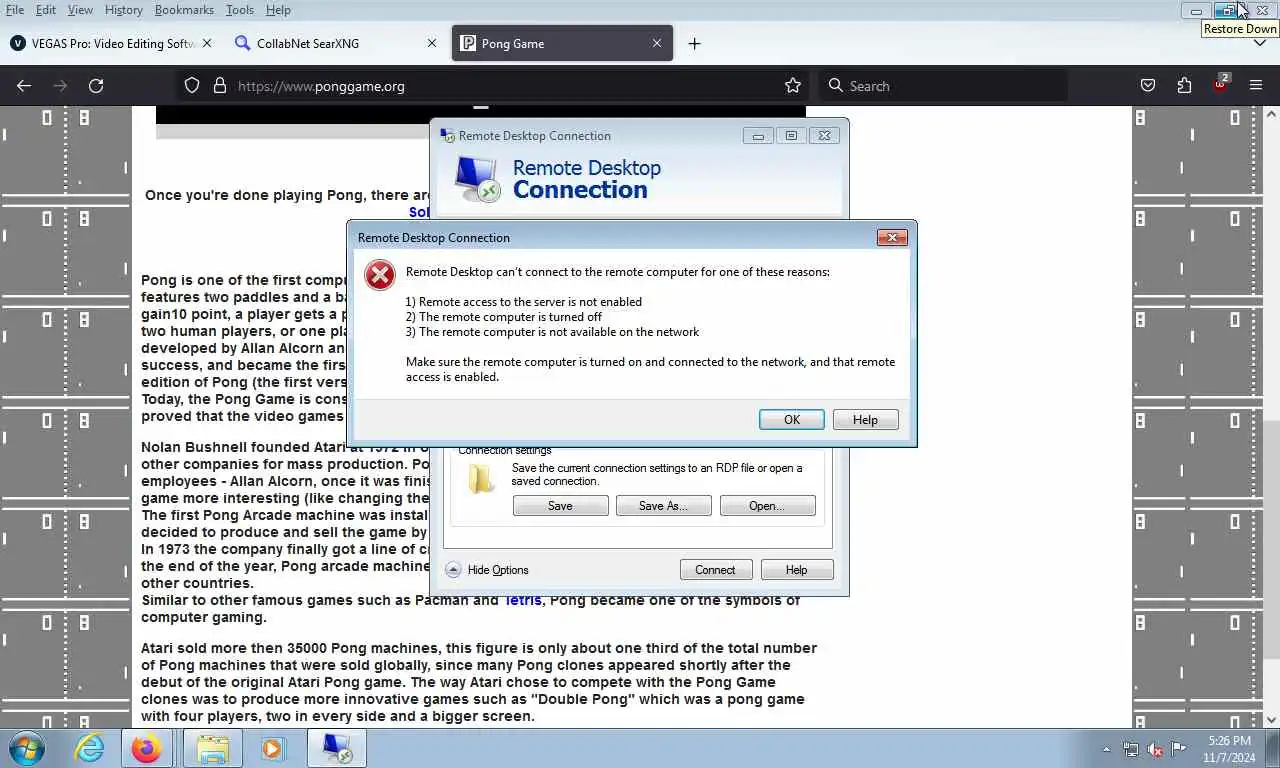This screenshot has height=768, width=1280.
Task: Open the Edit menu
Action: click(x=46, y=10)
